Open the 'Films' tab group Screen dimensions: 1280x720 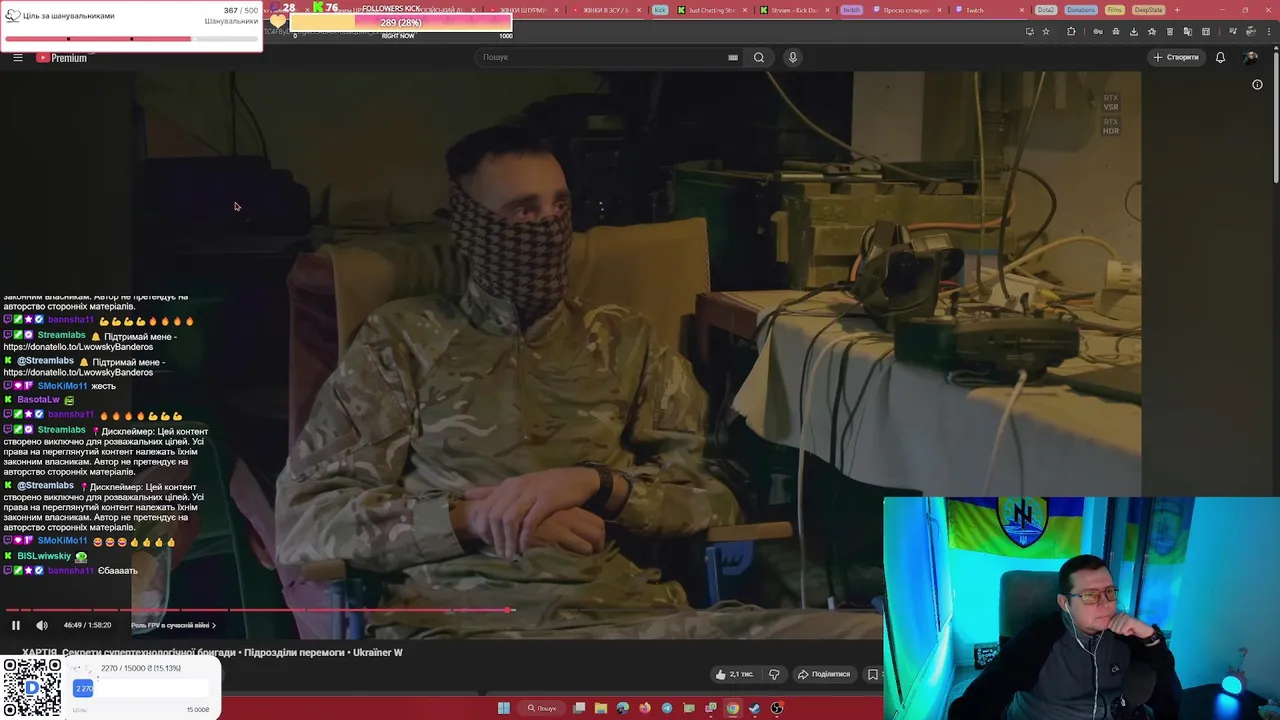point(1115,10)
